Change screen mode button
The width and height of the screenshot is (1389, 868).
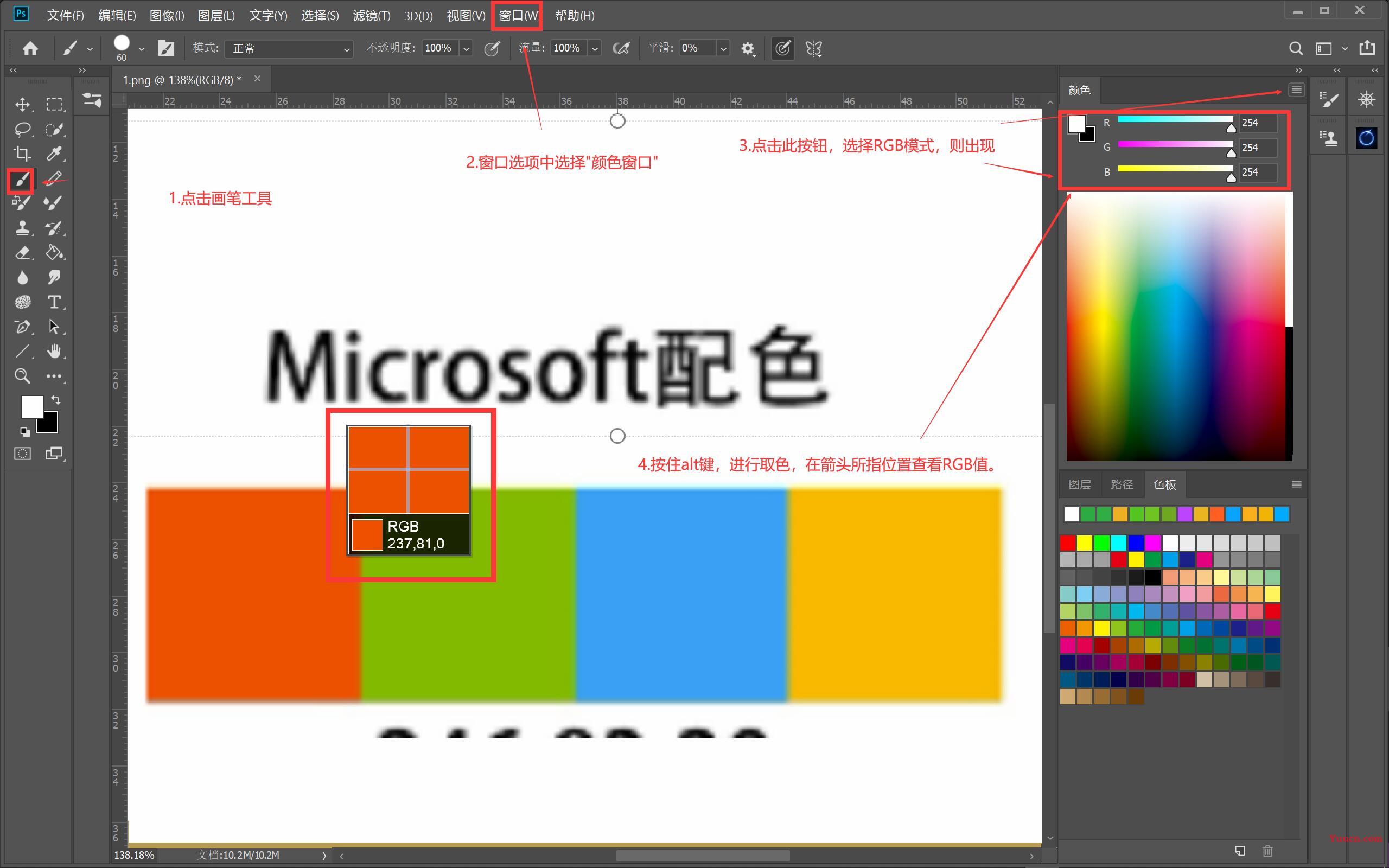pos(54,454)
